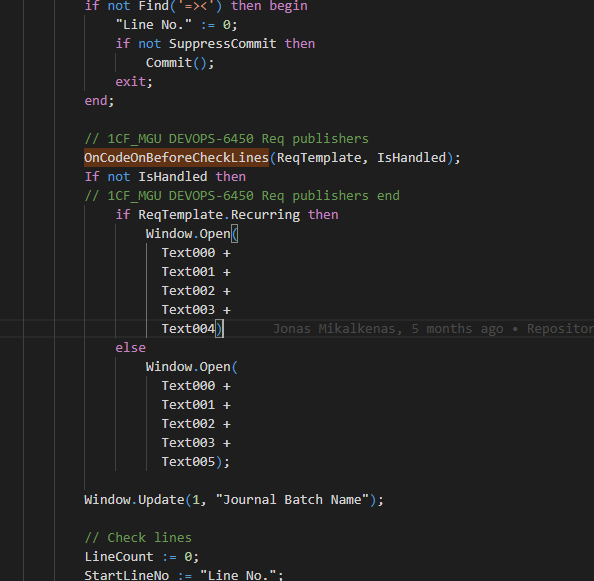This screenshot has width=594, height=581.
Task: Click 'If not IsHandled then' line
Action: [x=165, y=176]
